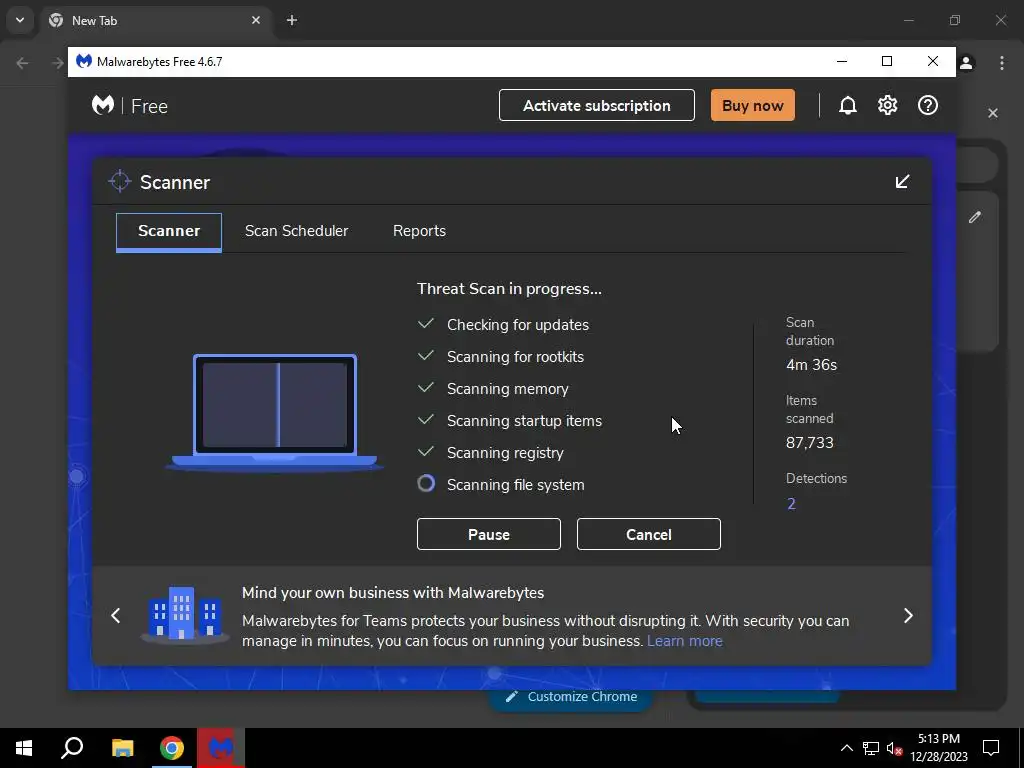Click 'Scanning file system' text
Image resolution: width=1024 pixels, height=768 pixels.
(x=516, y=485)
